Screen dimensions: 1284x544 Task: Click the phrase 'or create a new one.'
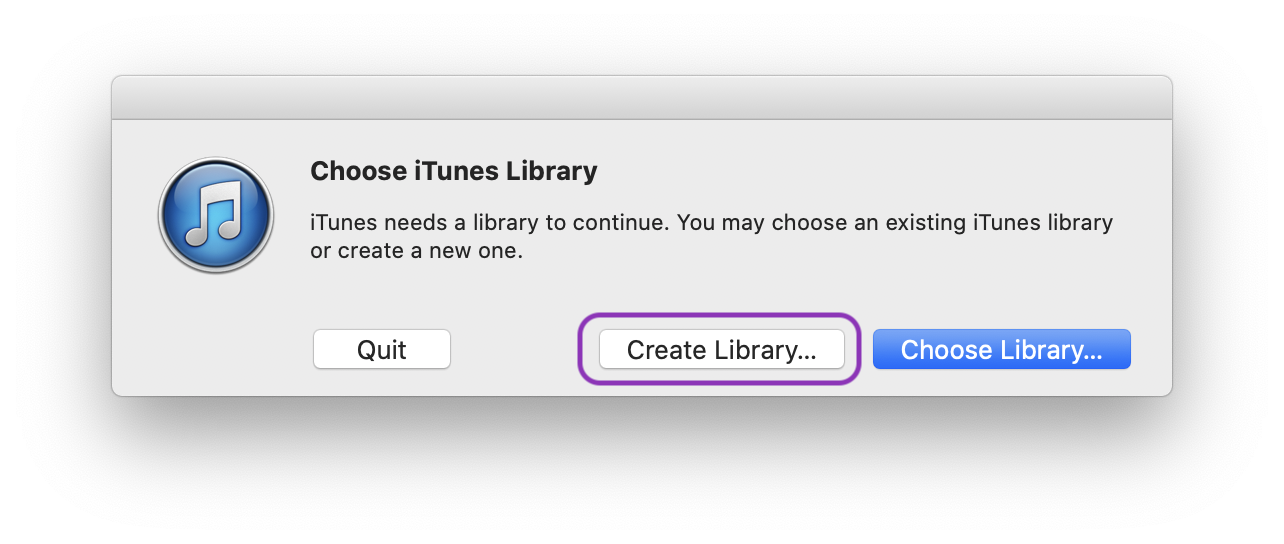pos(416,251)
